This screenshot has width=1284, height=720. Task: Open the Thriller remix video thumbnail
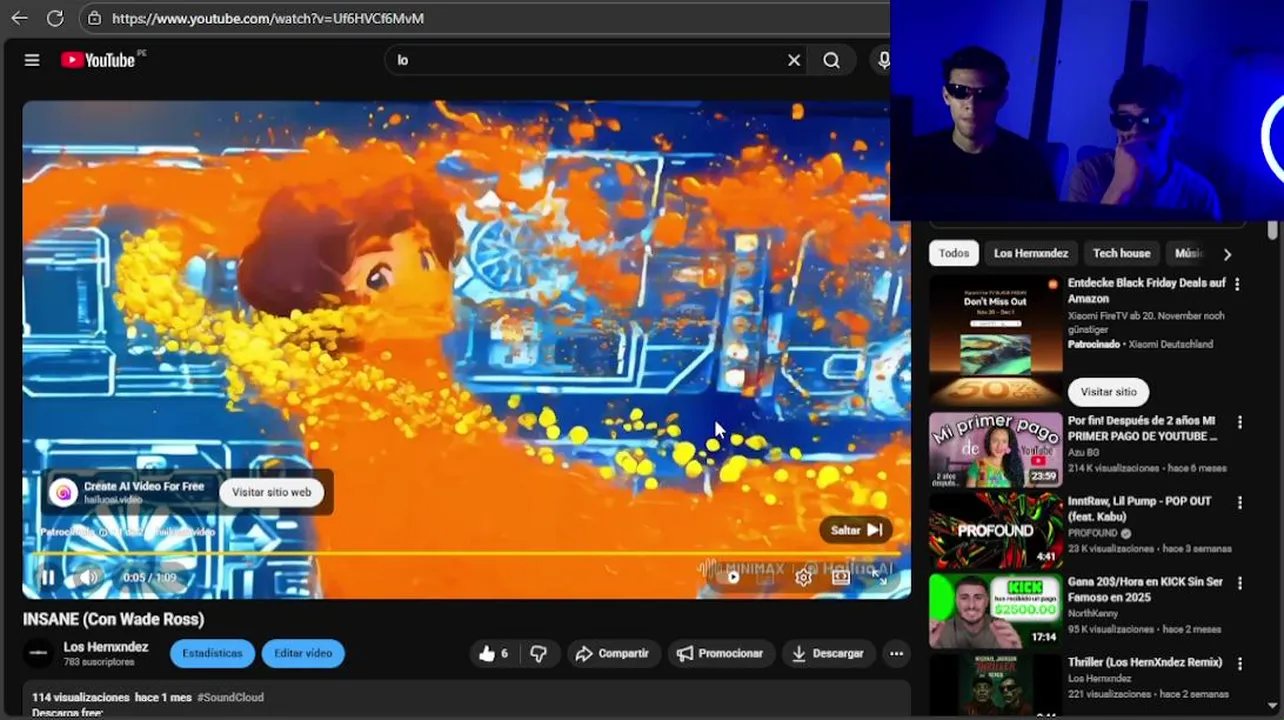(x=996, y=687)
